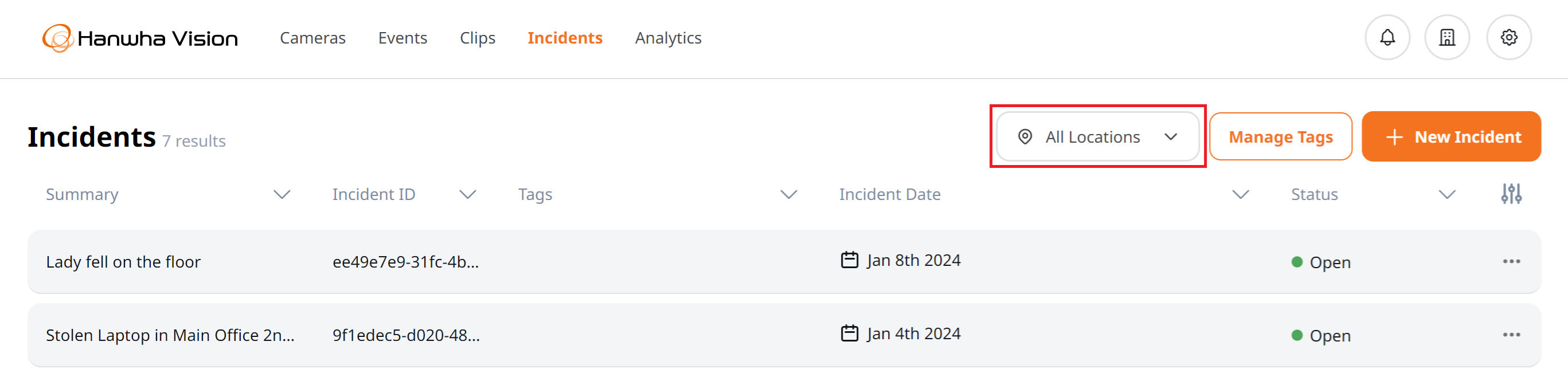Switch to the Cameras tab
The height and width of the screenshot is (369, 1568).
312,38
